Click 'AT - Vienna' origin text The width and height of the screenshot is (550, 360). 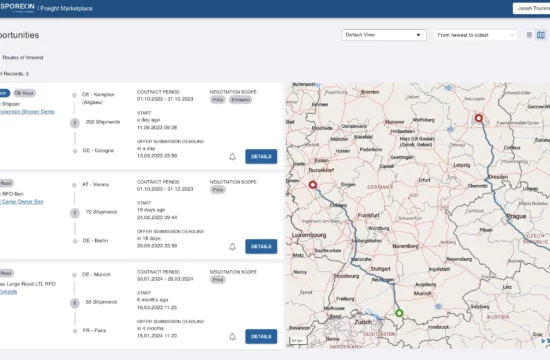click(95, 185)
